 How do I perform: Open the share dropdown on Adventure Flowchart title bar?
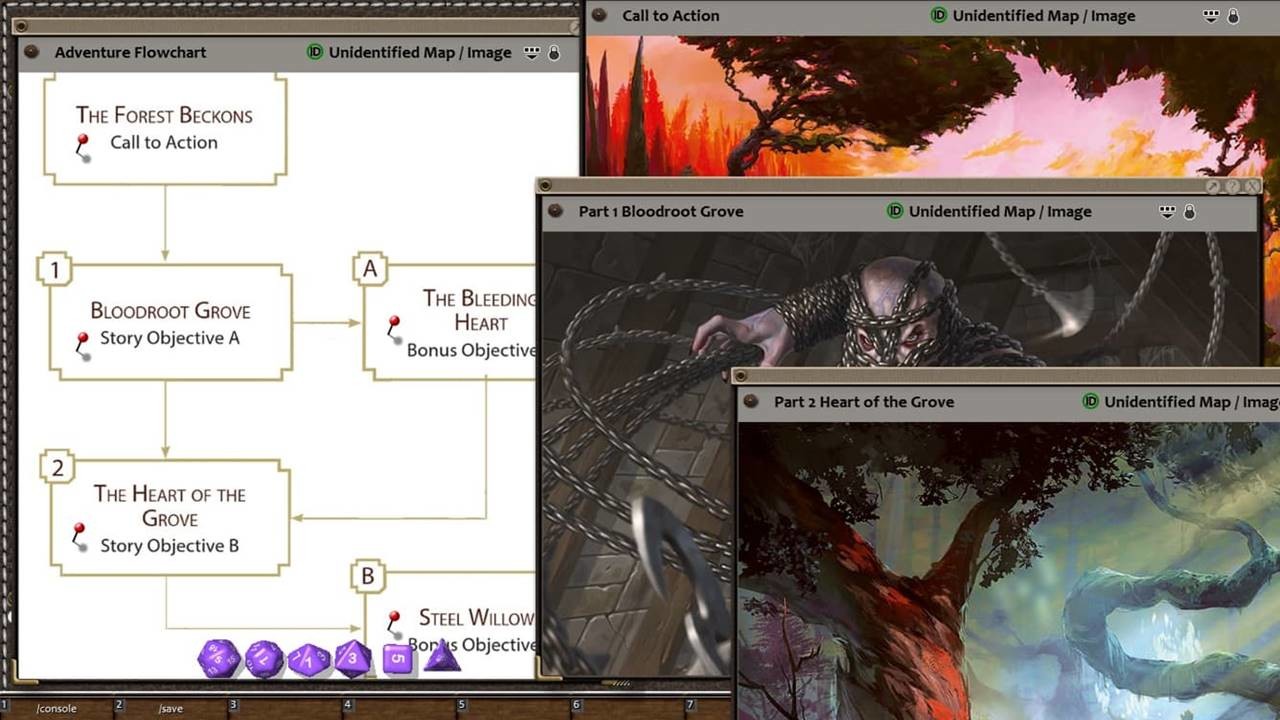[x=531, y=53]
